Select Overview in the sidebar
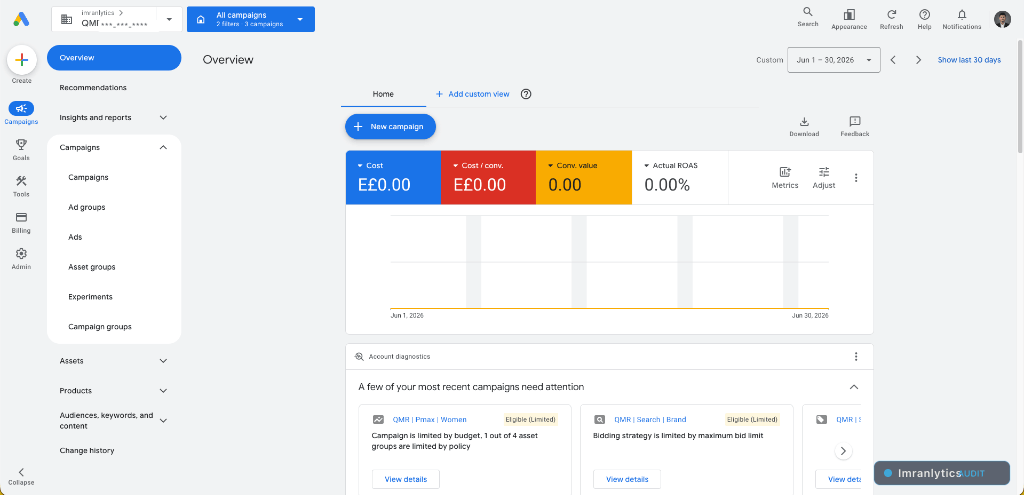This screenshot has height=495, width=1024. pos(114,57)
